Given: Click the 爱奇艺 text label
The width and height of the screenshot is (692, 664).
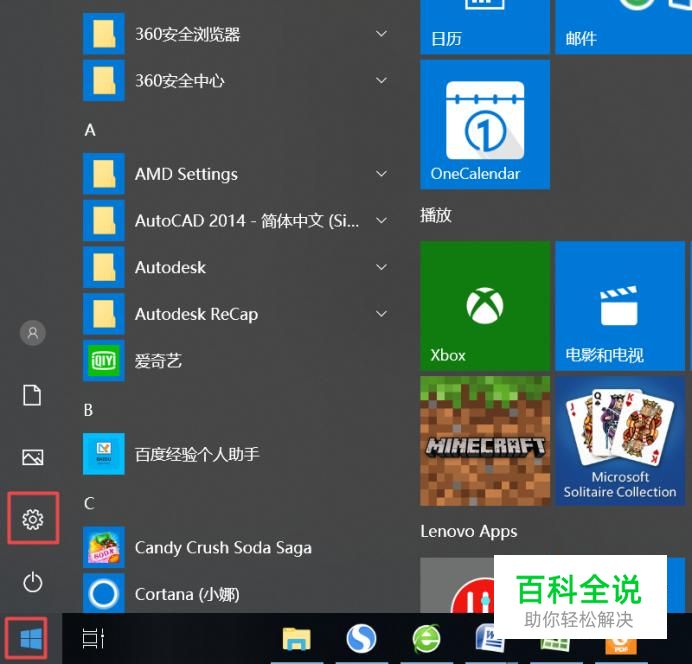Looking at the screenshot, I should pos(158,361).
